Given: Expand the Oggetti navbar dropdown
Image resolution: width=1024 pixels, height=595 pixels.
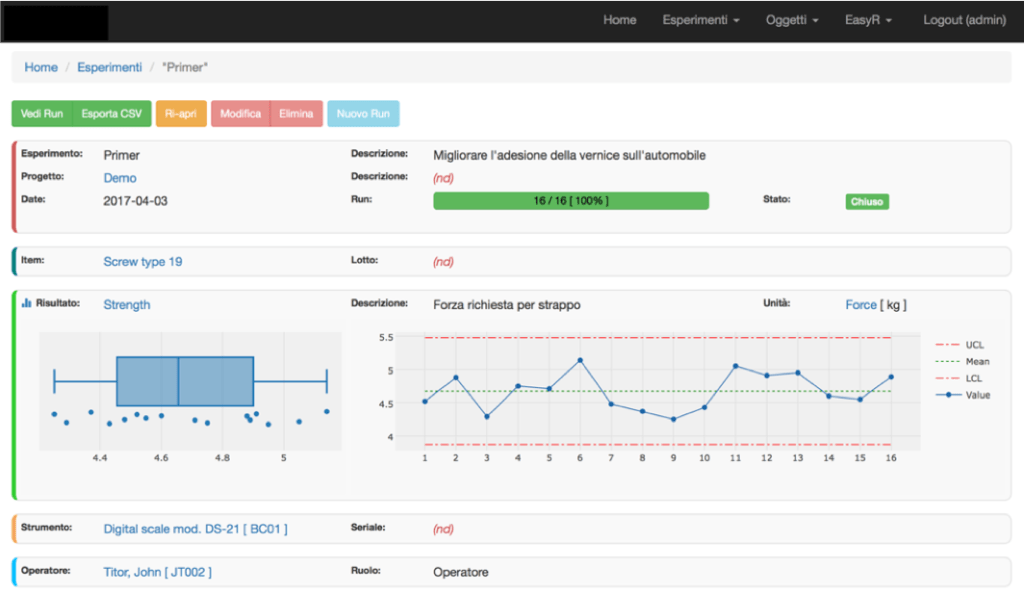Looking at the screenshot, I should tap(792, 20).
